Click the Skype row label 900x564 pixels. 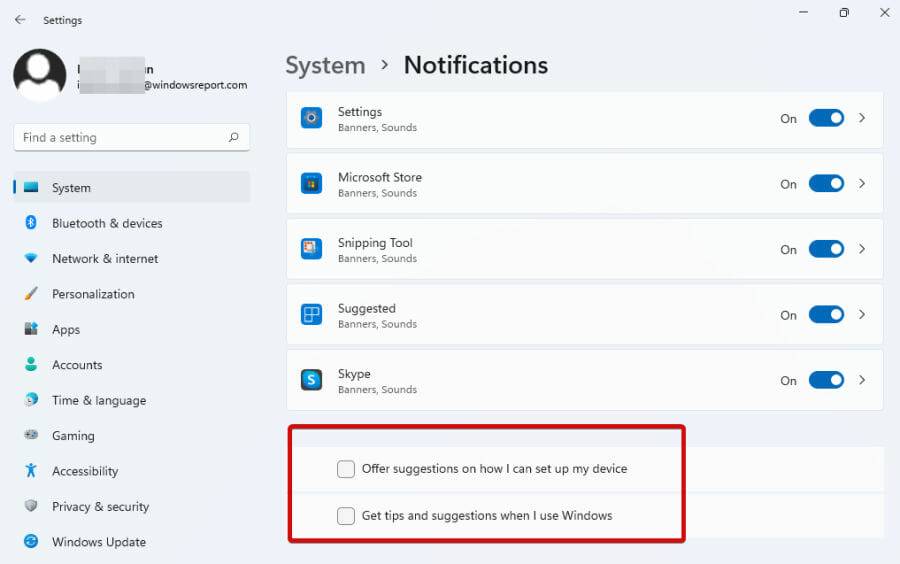point(354,374)
